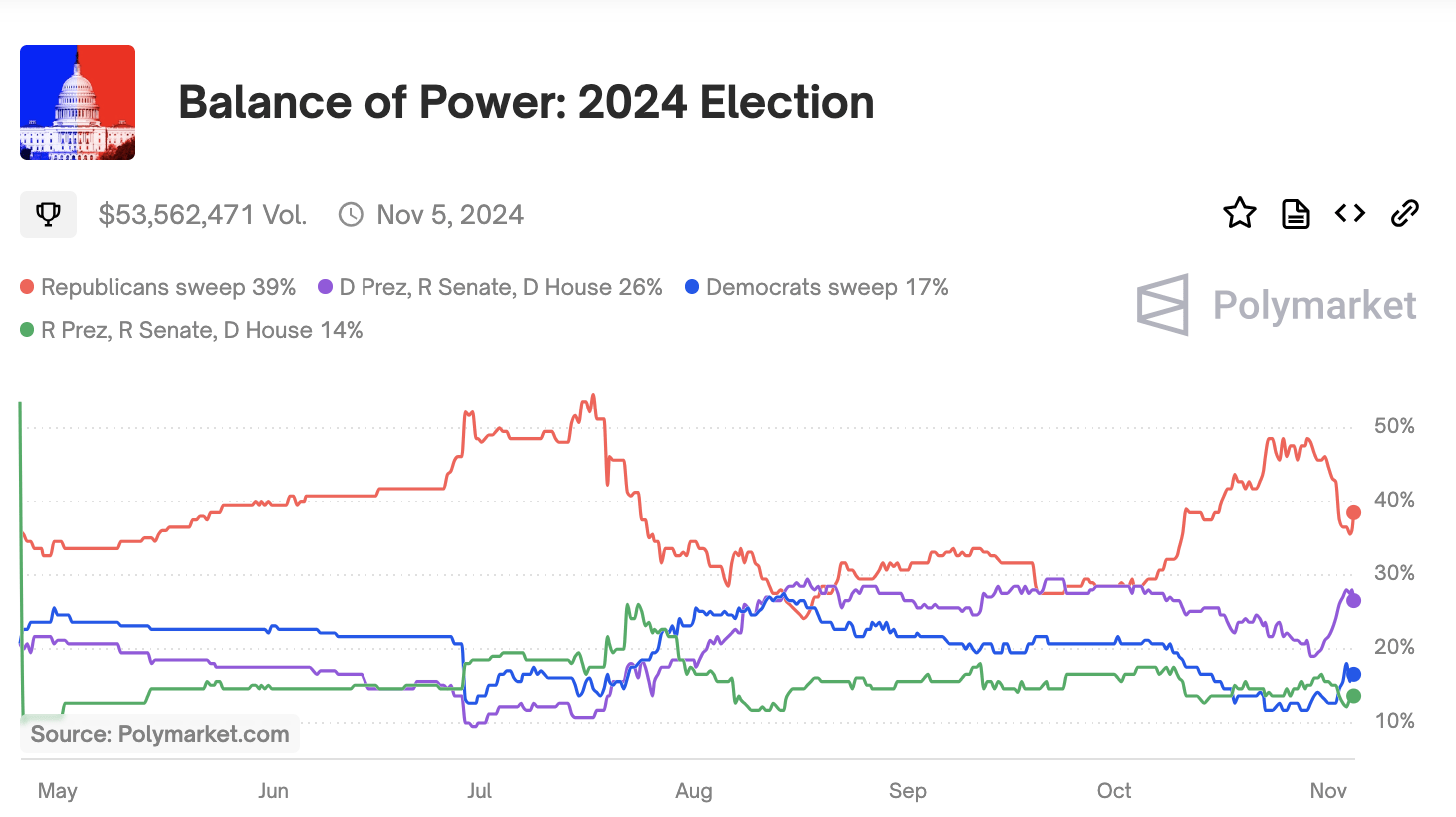The height and width of the screenshot is (817, 1456).
Task: Toggle the green R Prez legend dot
Action: tap(26, 329)
